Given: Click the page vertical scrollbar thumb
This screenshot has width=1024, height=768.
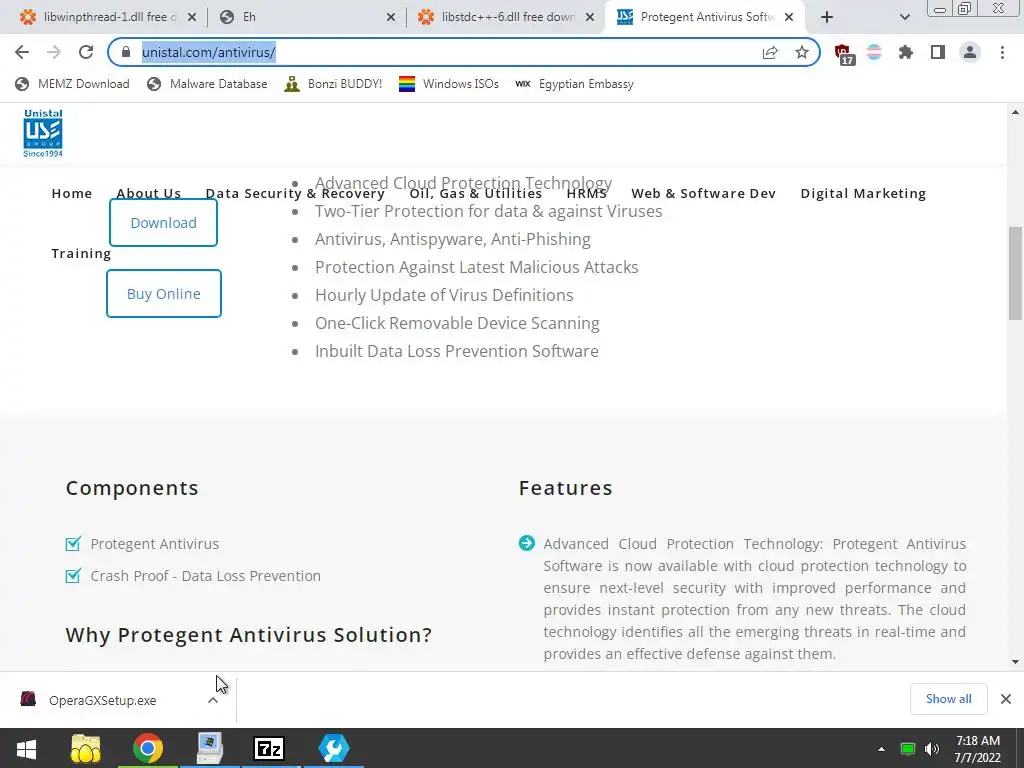Looking at the screenshot, I should (x=1015, y=273).
